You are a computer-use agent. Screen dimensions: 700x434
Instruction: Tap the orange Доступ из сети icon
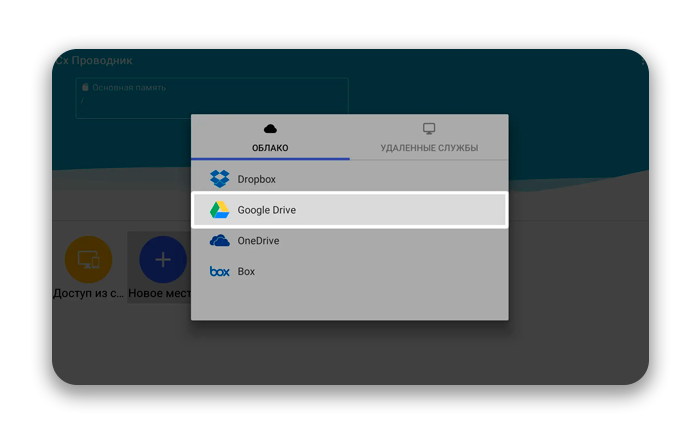[x=88, y=260]
